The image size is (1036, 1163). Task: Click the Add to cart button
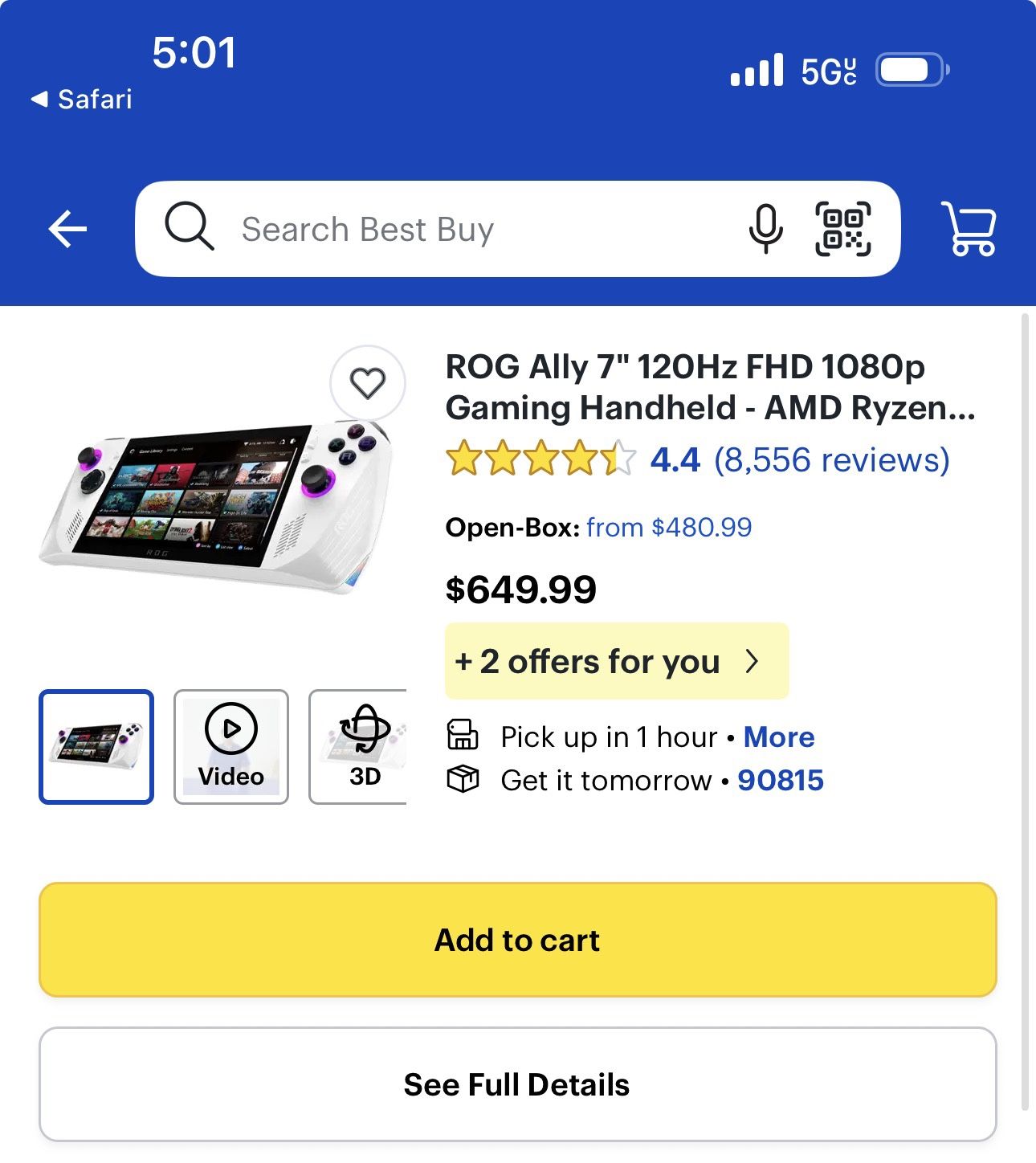tap(518, 940)
